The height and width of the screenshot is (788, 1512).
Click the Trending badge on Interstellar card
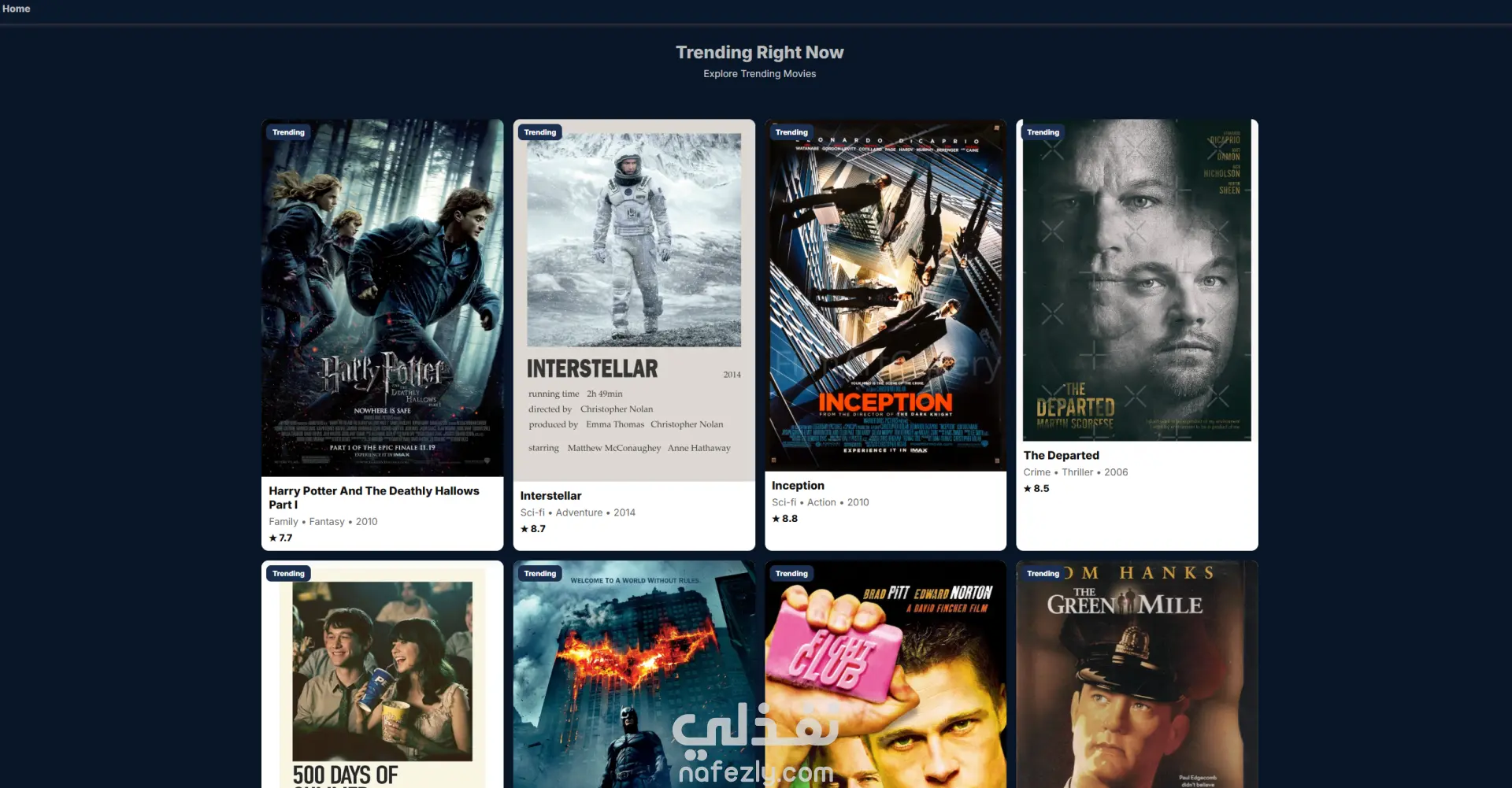tap(540, 132)
